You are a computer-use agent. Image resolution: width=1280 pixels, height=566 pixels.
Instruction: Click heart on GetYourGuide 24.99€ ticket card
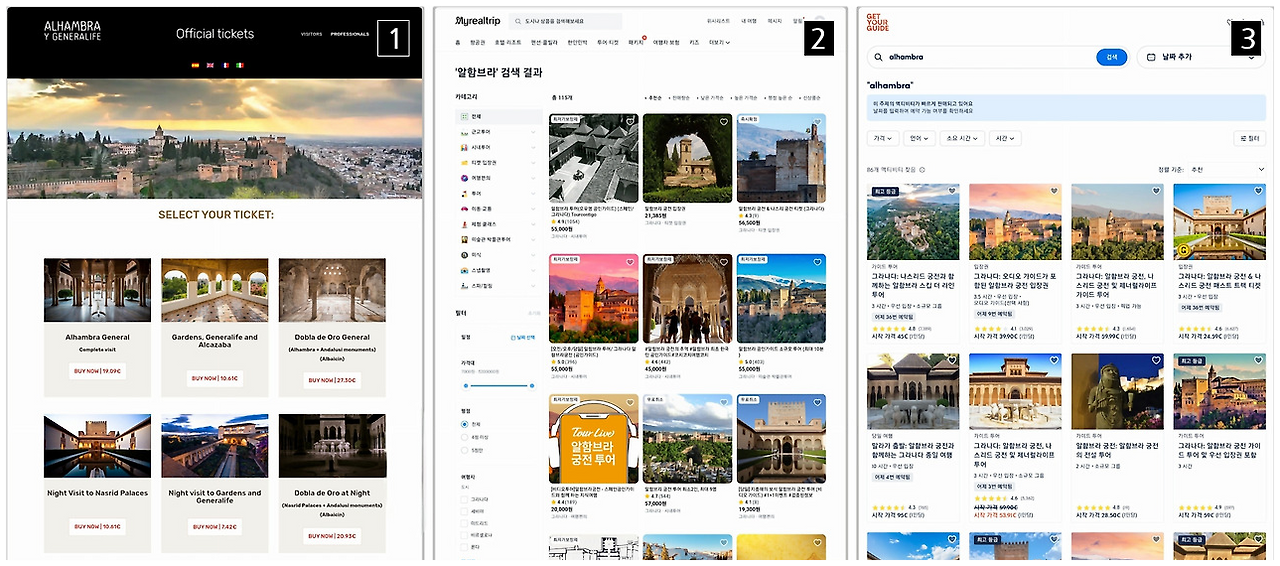coord(1258,191)
